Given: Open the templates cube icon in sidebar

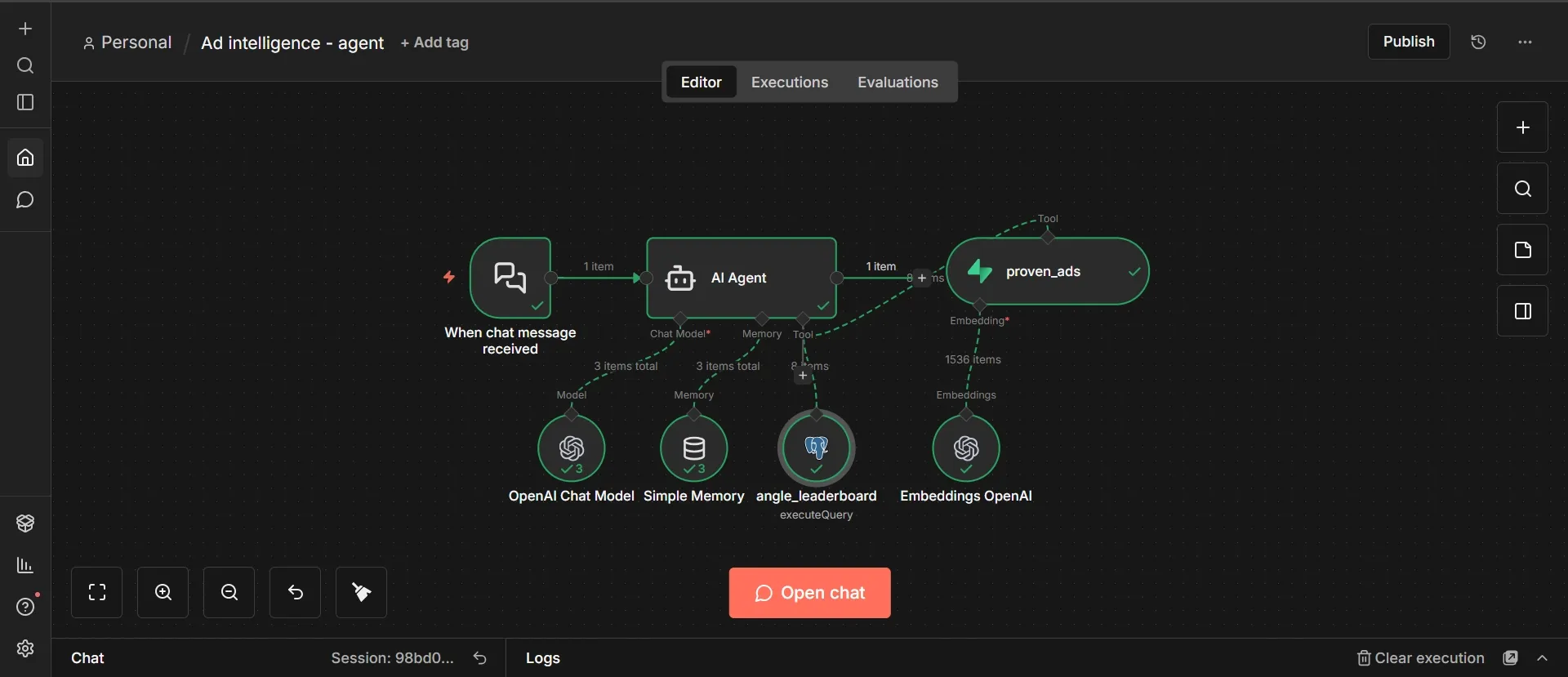Looking at the screenshot, I should click(x=25, y=523).
